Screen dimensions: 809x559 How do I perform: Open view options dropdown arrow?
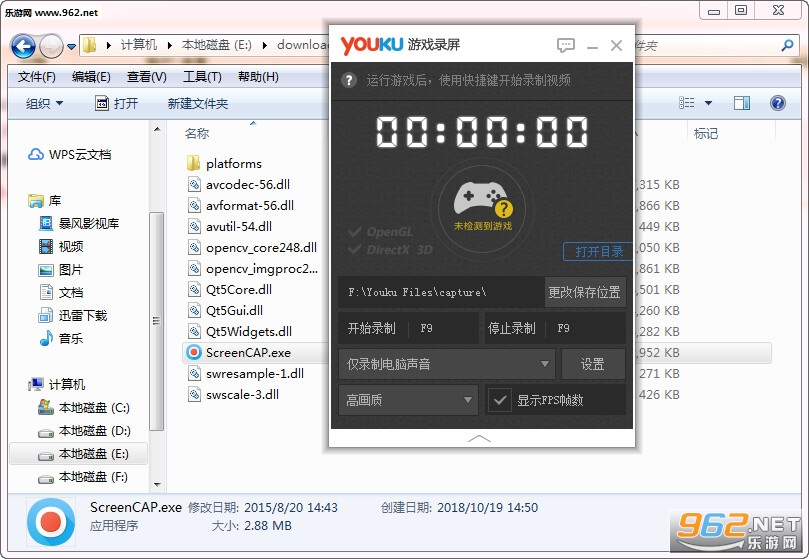pyautogui.click(x=708, y=103)
